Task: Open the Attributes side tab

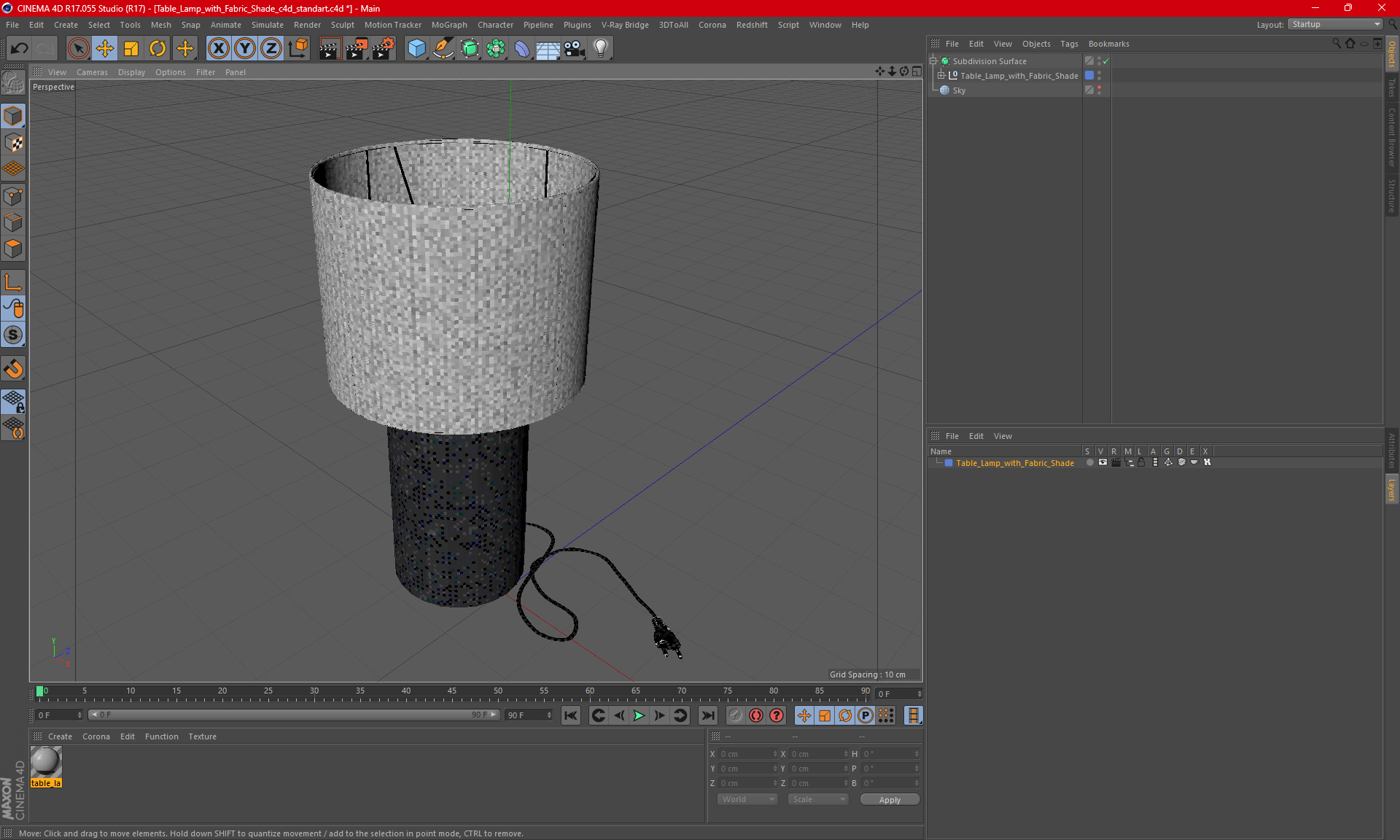Action: (1391, 449)
